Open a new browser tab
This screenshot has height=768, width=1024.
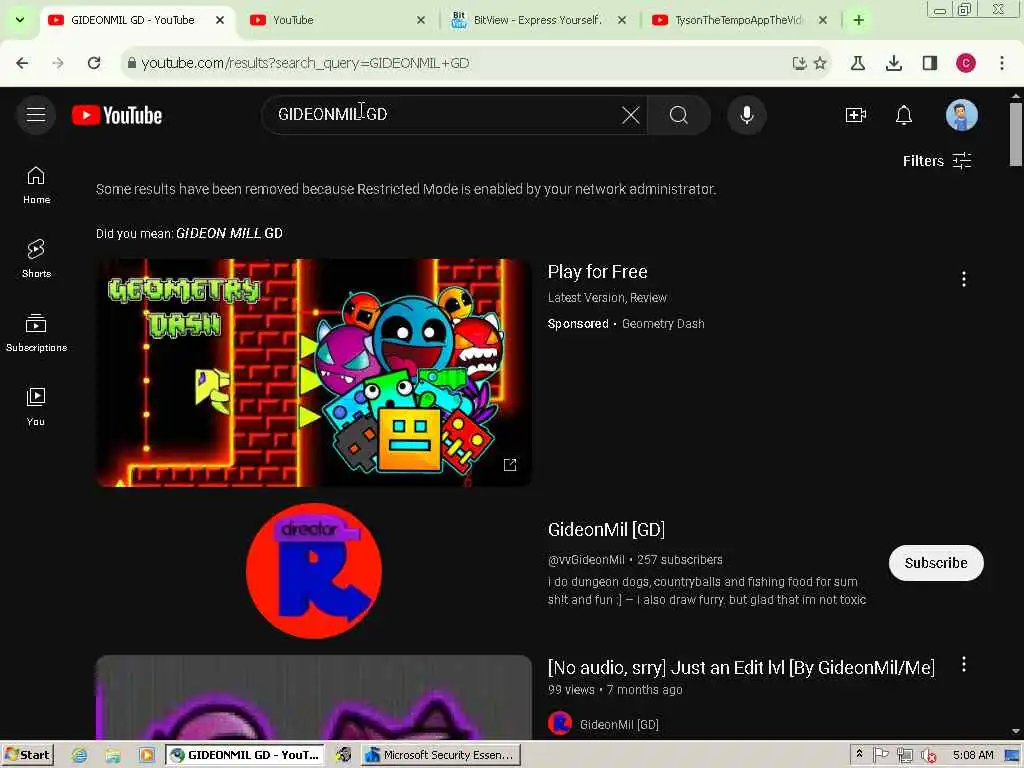859,20
